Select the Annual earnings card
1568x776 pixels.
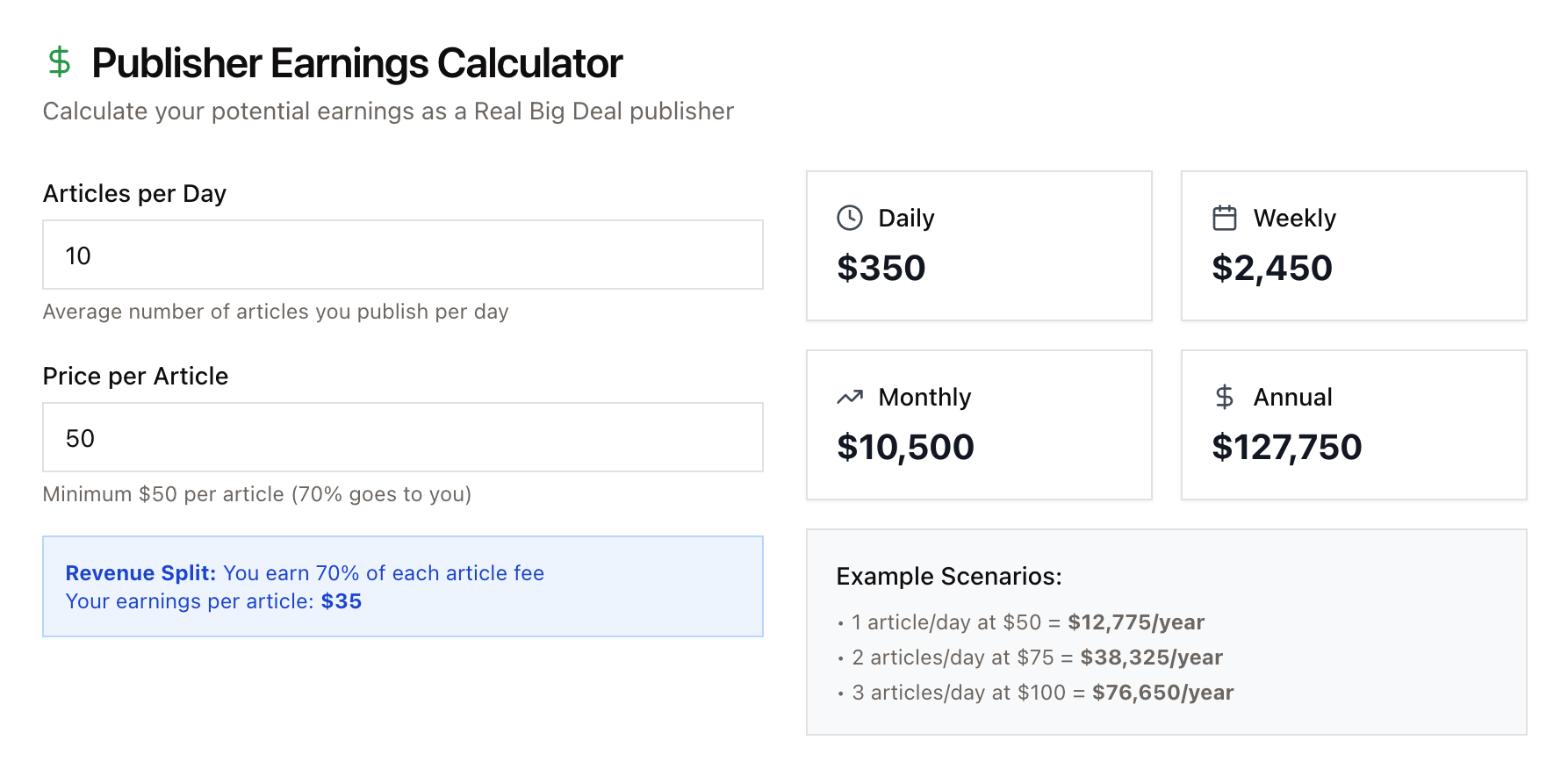(1353, 425)
